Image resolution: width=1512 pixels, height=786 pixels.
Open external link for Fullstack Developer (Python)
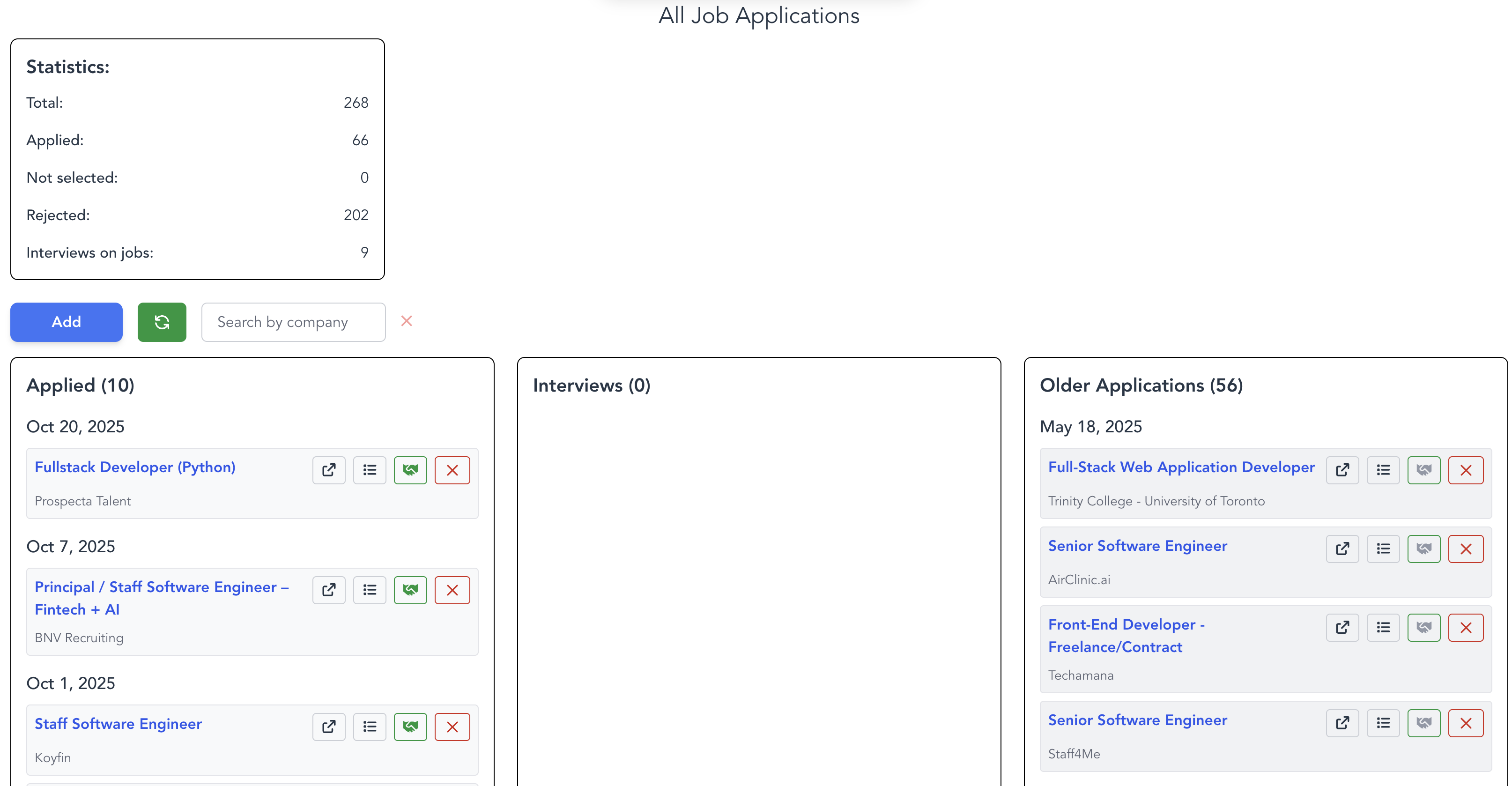(329, 470)
